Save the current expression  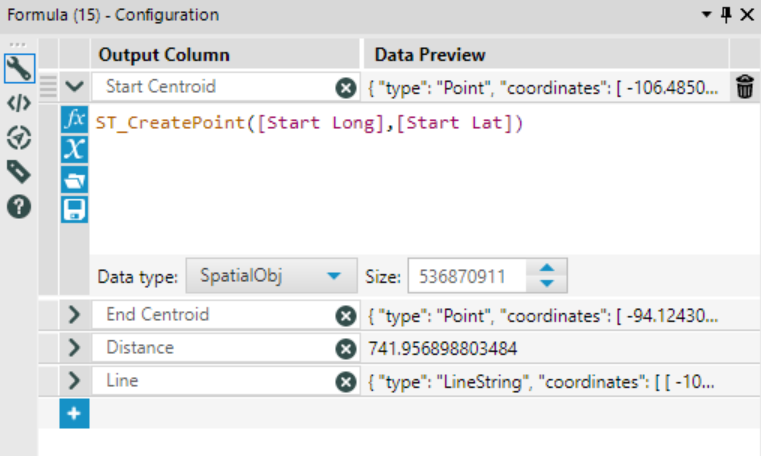(x=75, y=209)
